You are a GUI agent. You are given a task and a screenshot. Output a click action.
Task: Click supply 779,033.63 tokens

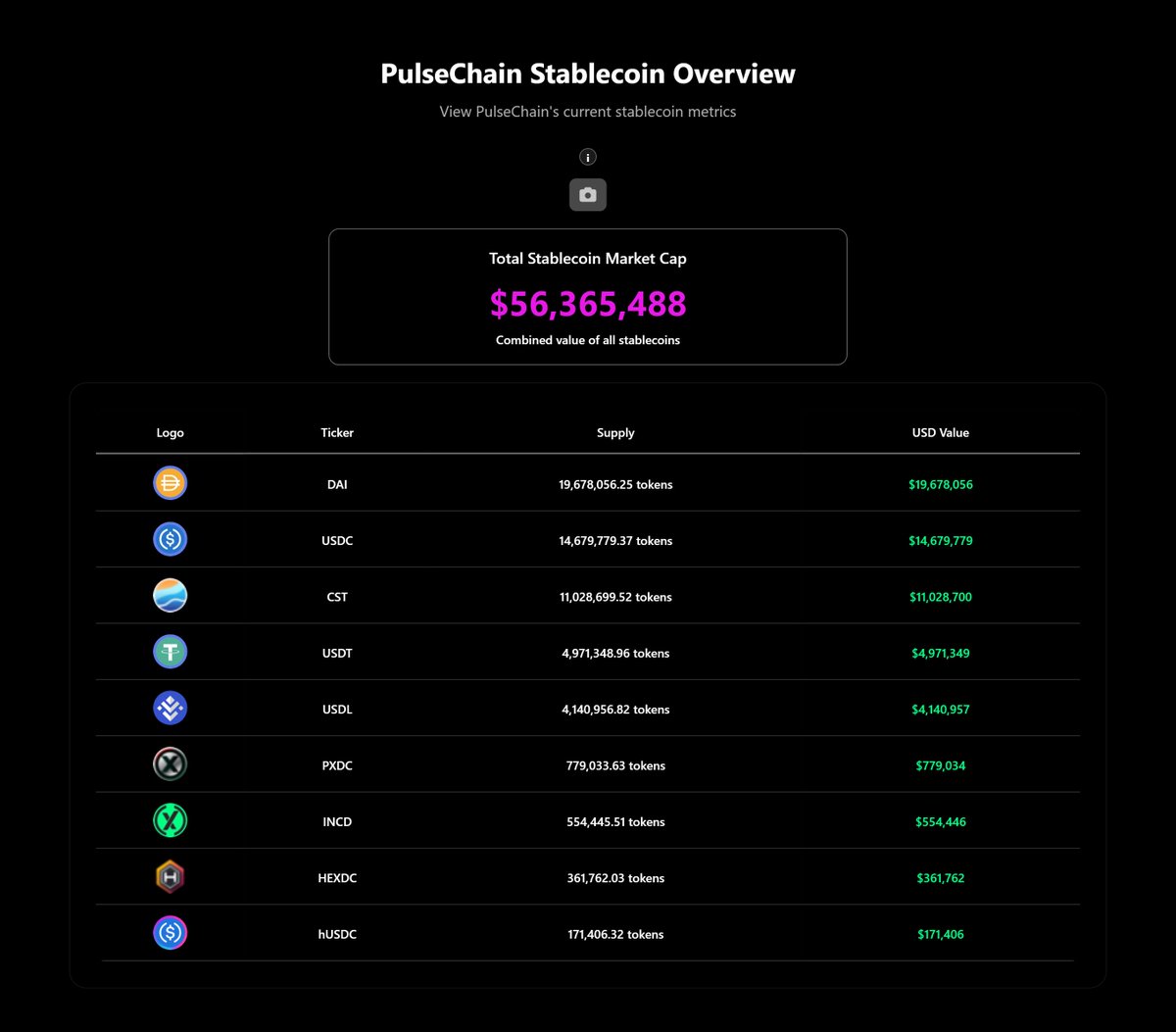[615, 765]
